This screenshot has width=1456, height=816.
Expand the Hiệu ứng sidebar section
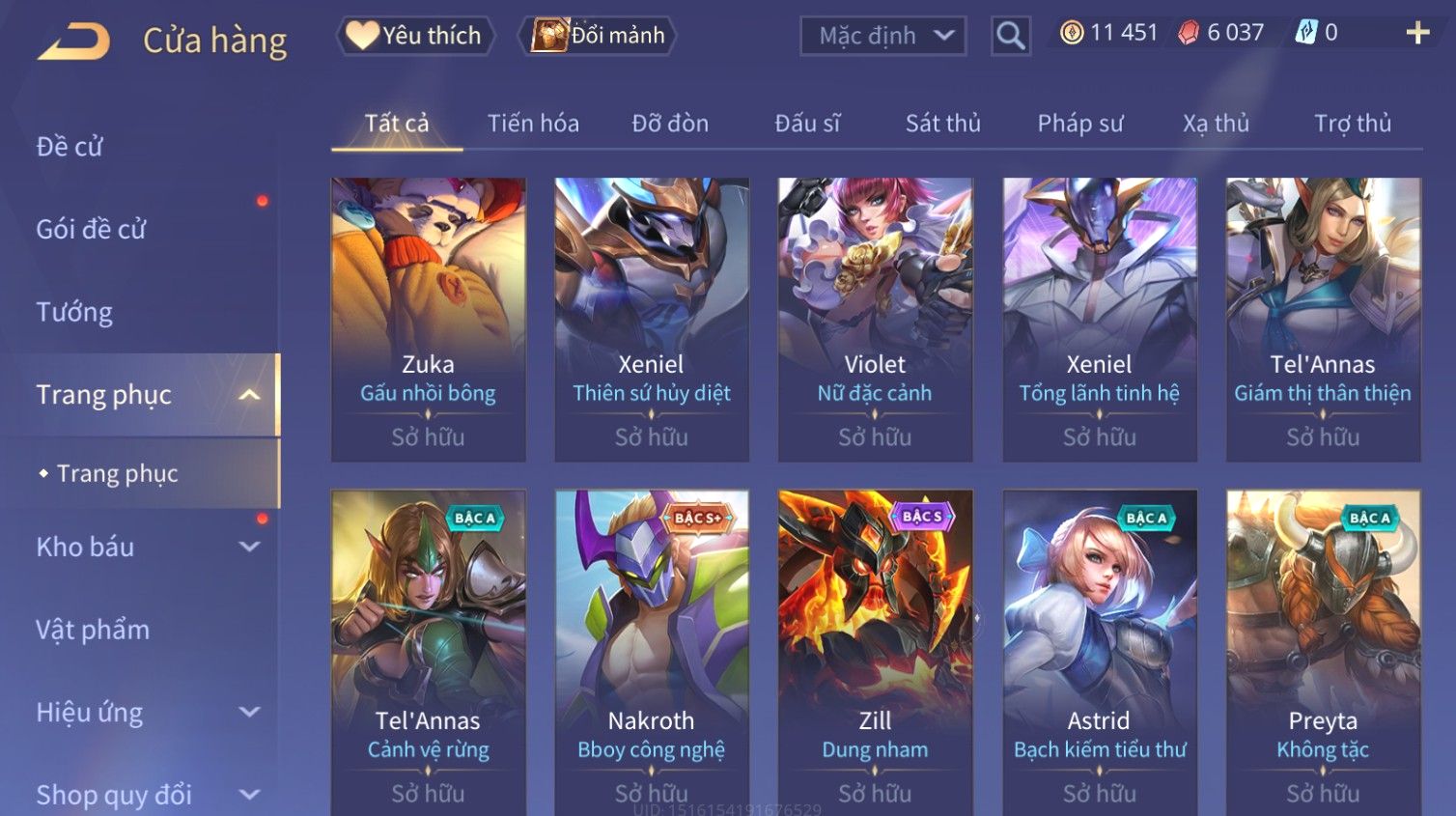point(249,713)
